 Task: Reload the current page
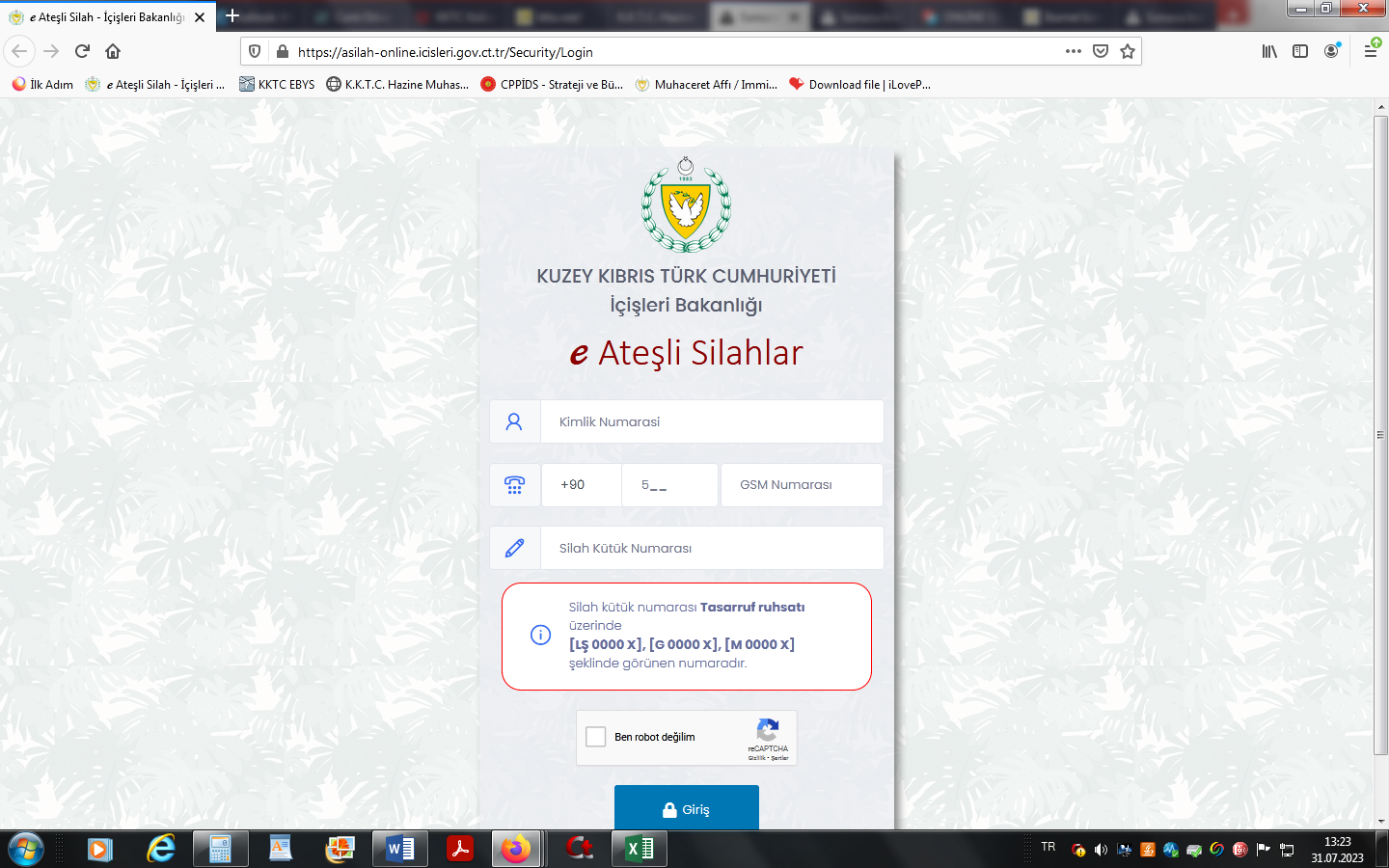click(82, 51)
